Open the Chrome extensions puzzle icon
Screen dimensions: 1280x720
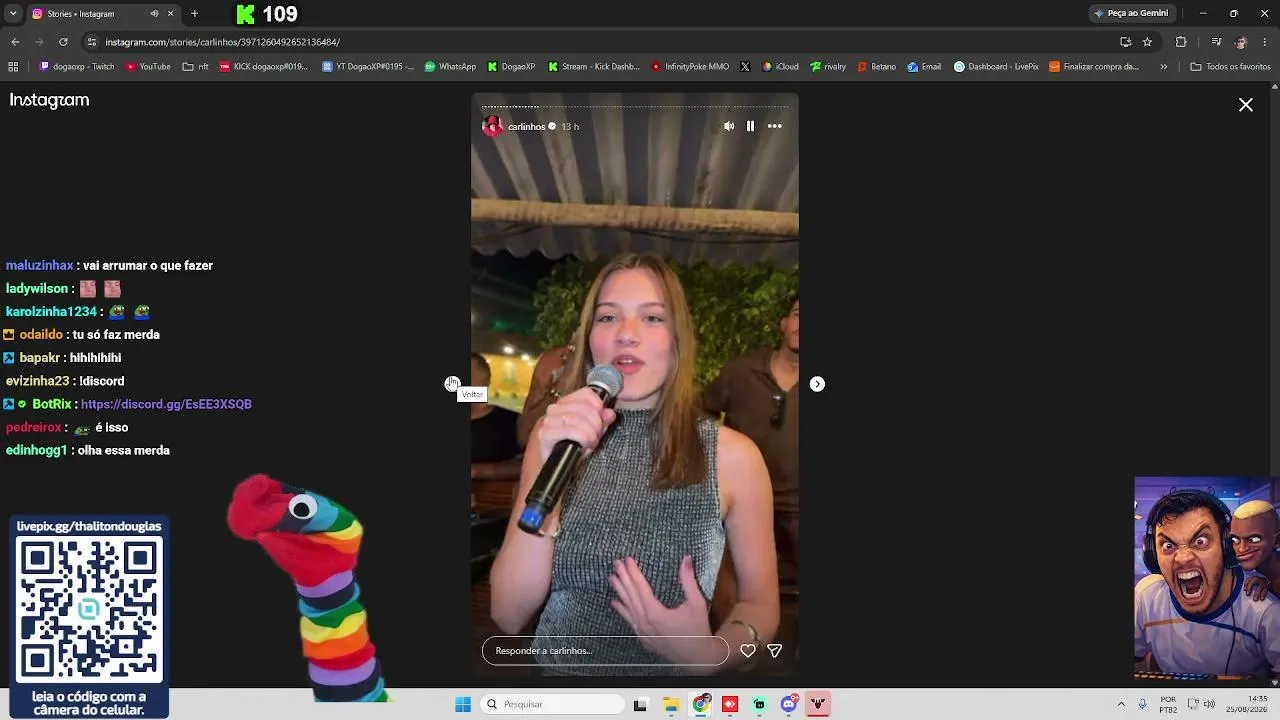(x=1181, y=42)
